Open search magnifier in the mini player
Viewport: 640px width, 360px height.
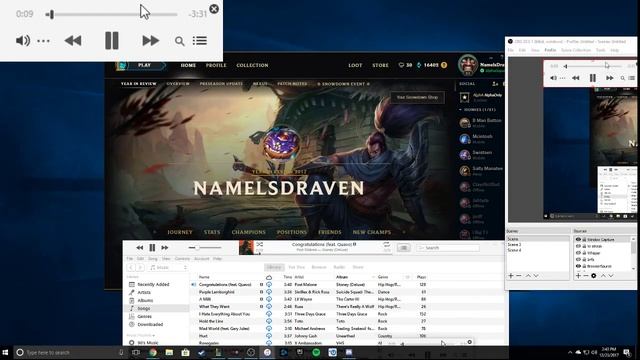[x=180, y=41]
